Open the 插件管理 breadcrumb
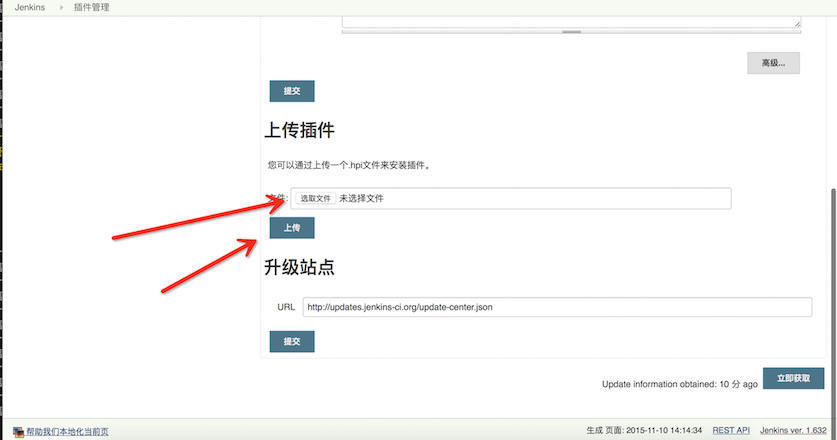Image resolution: width=837 pixels, height=440 pixels. pos(91,7)
